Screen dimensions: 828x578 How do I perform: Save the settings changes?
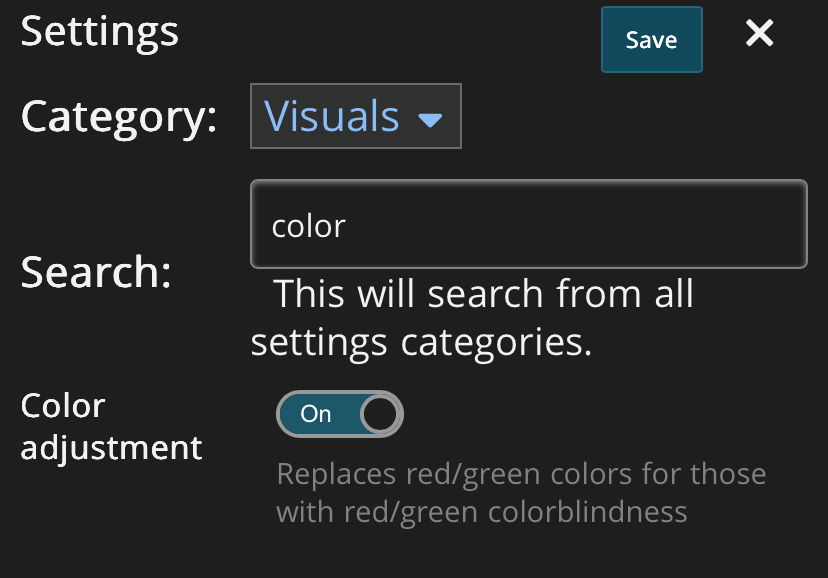[x=651, y=40]
